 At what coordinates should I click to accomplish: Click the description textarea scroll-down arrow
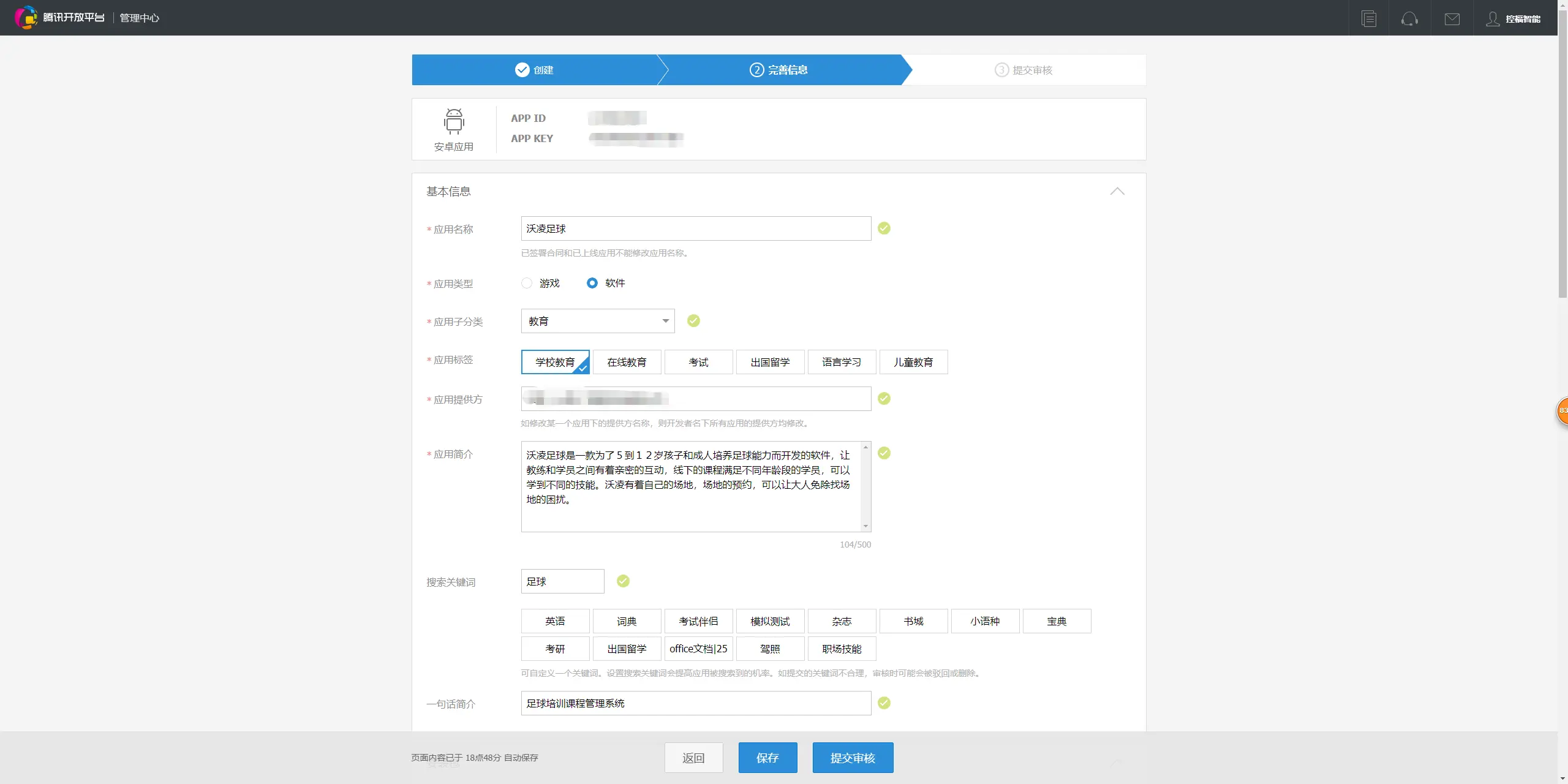coord(865,526)
